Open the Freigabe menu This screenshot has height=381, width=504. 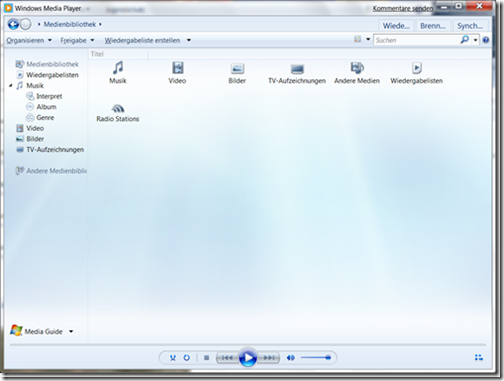point(77,40)
